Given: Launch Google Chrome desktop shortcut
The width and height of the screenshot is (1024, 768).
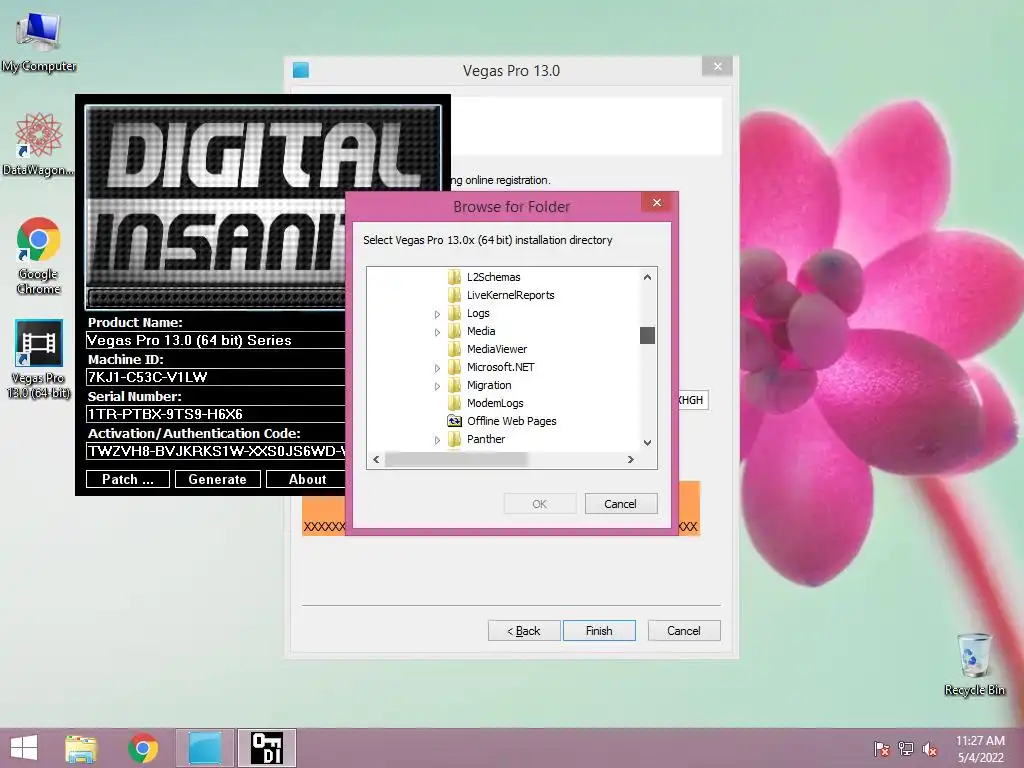Looking at the screenshot, I should (39, 255).
